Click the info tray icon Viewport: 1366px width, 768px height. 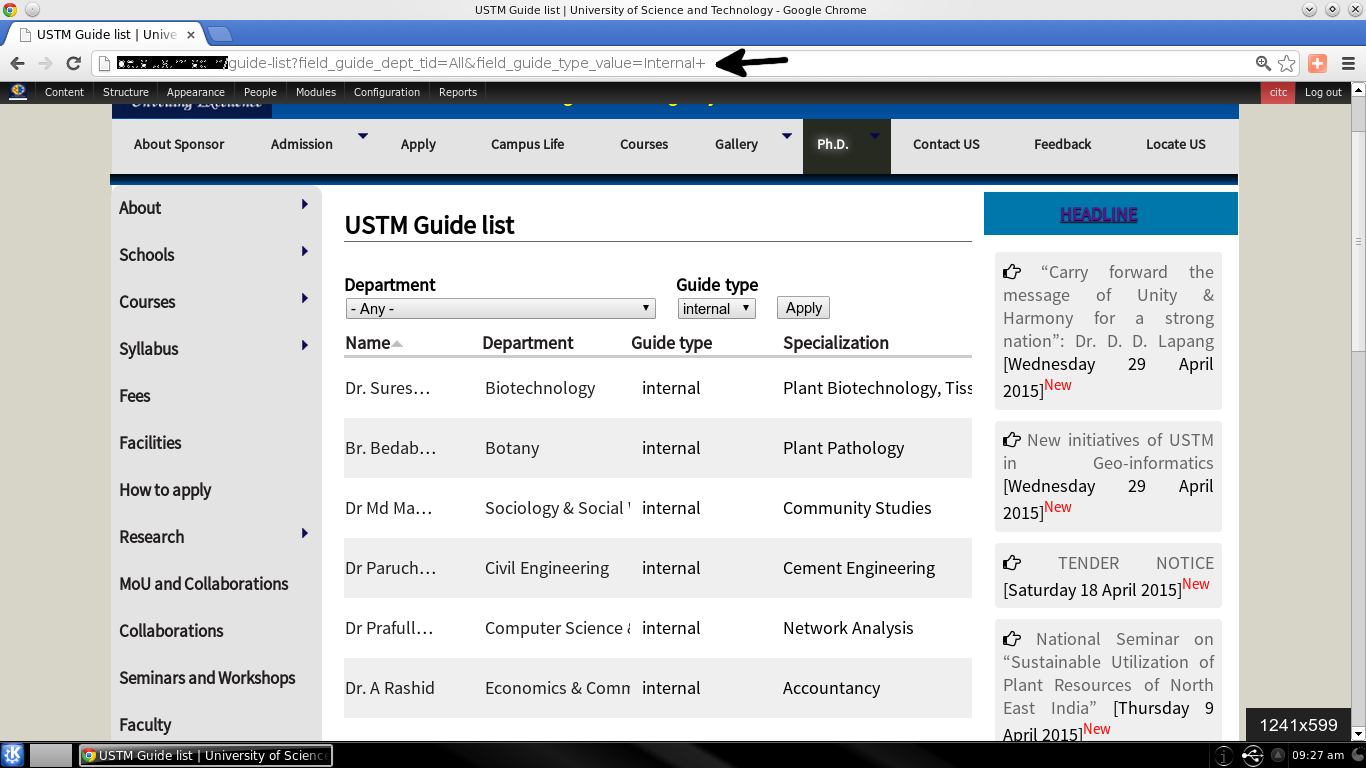point(1225,755)
